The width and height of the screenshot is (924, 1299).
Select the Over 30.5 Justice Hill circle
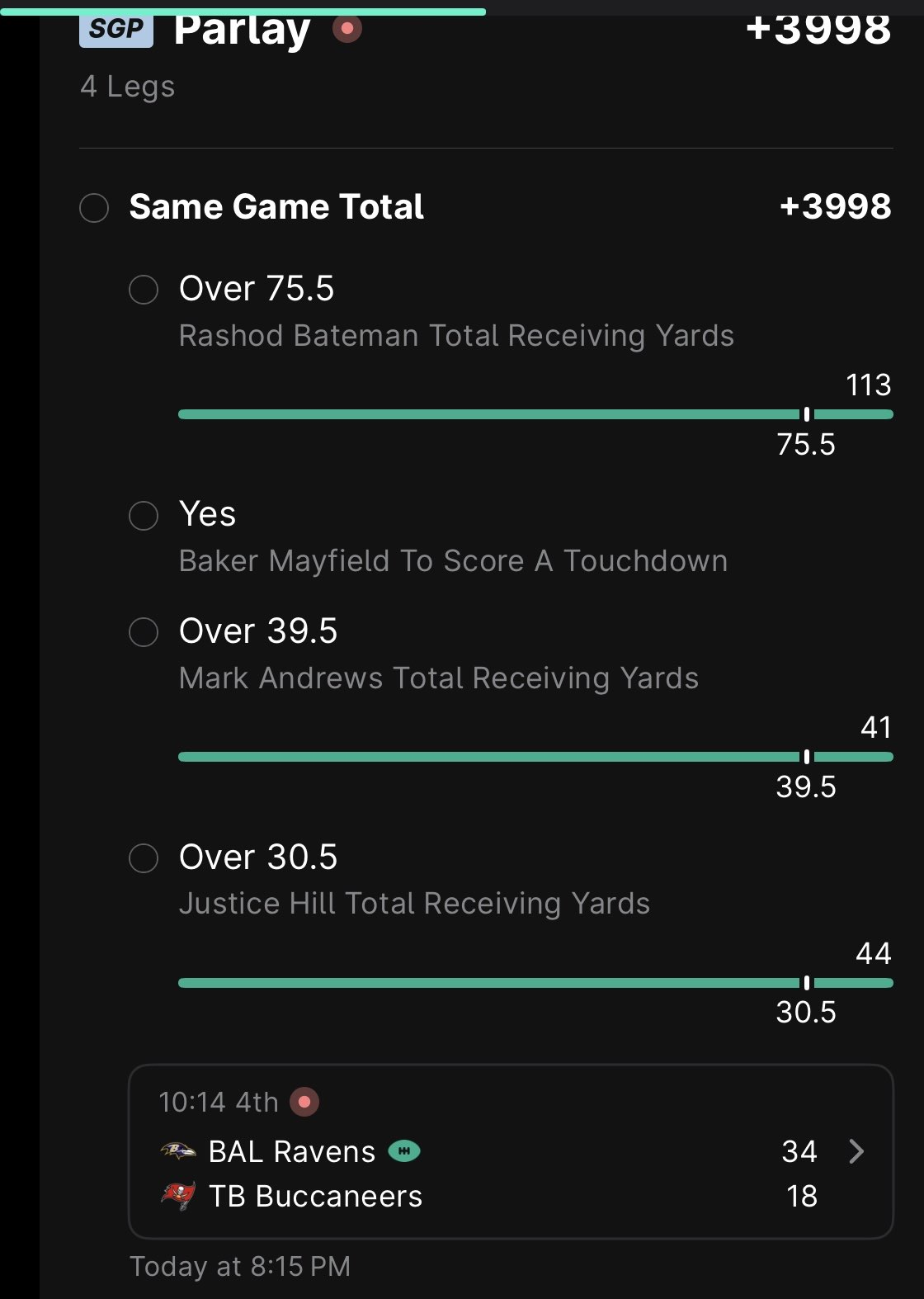[x=144, y=857]
